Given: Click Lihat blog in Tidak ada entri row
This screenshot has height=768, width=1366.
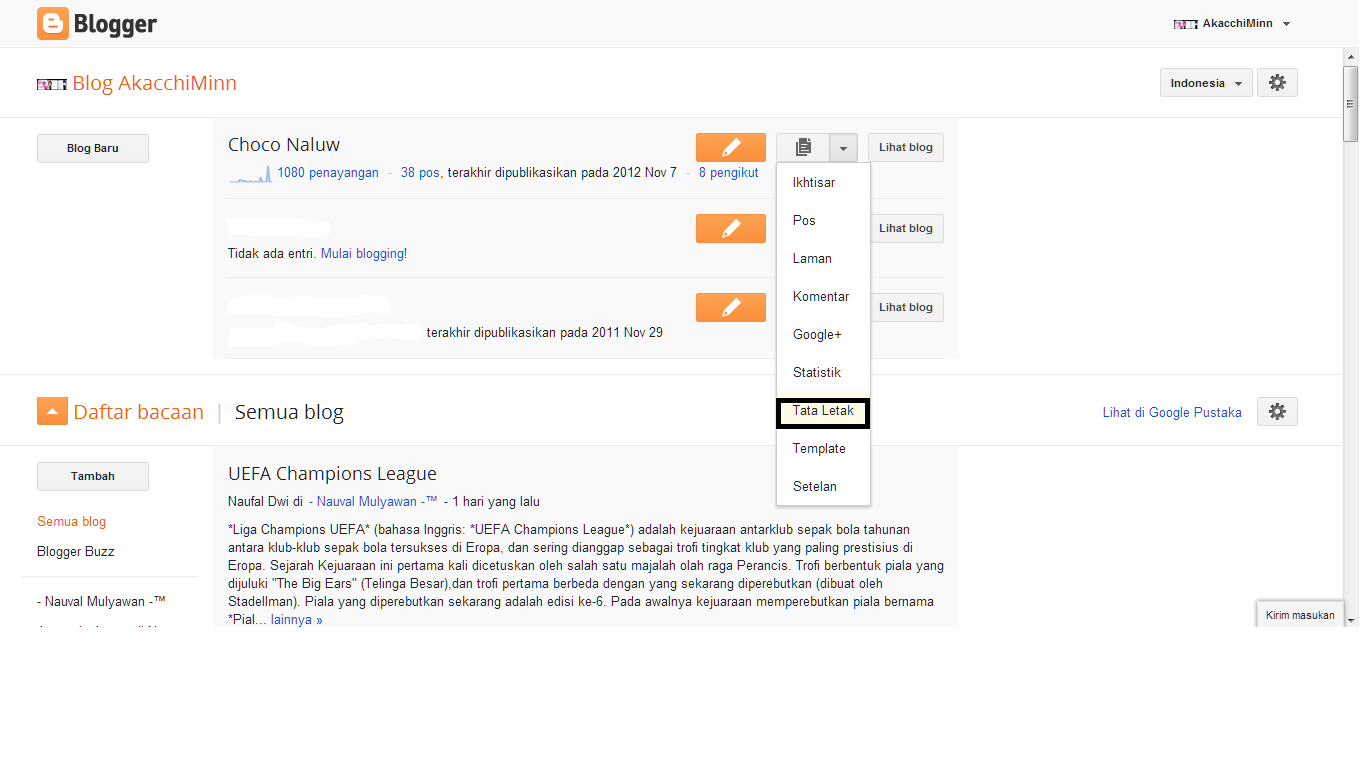Looking at the screenshot, I should pyautogui.click(x=908, y=228).
